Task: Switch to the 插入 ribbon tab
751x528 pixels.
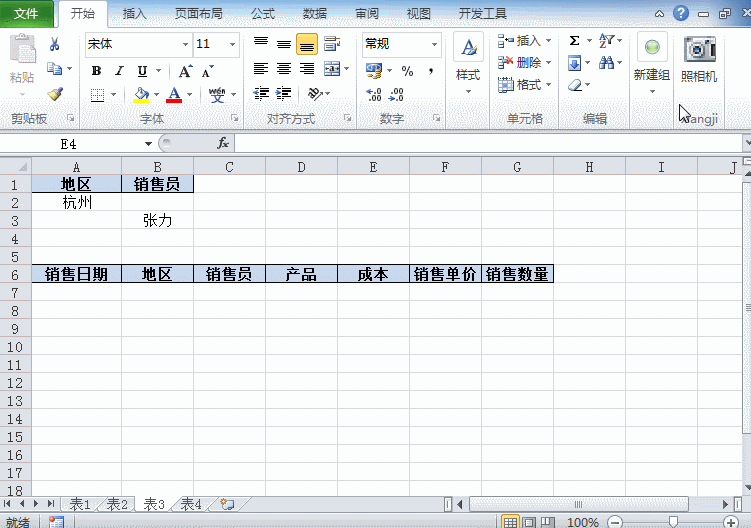Action: (x=135, y=13)
